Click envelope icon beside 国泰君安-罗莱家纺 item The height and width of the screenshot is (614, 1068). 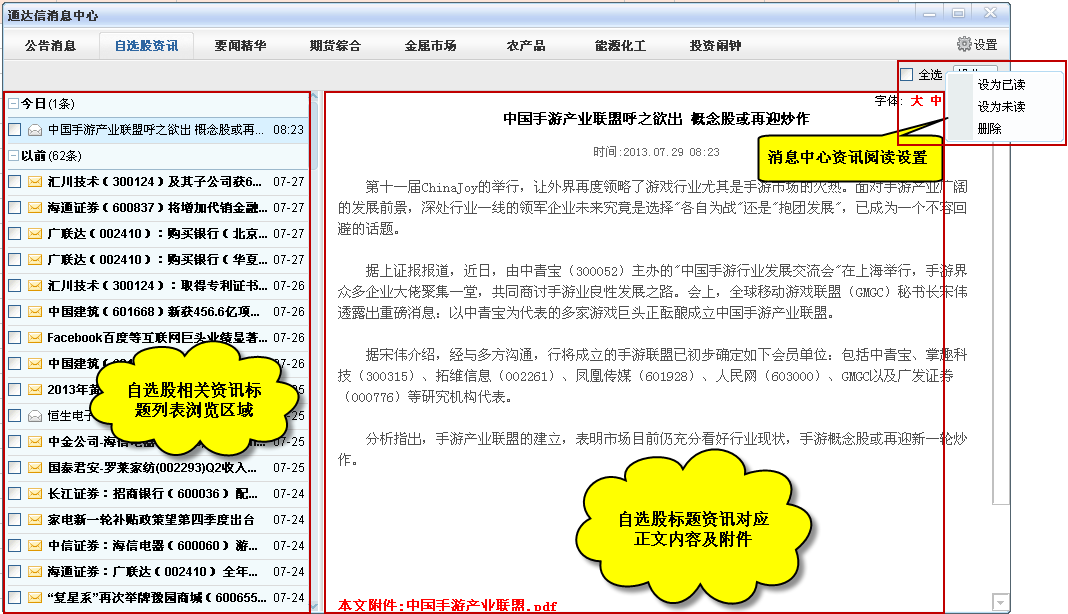[35, 468]
